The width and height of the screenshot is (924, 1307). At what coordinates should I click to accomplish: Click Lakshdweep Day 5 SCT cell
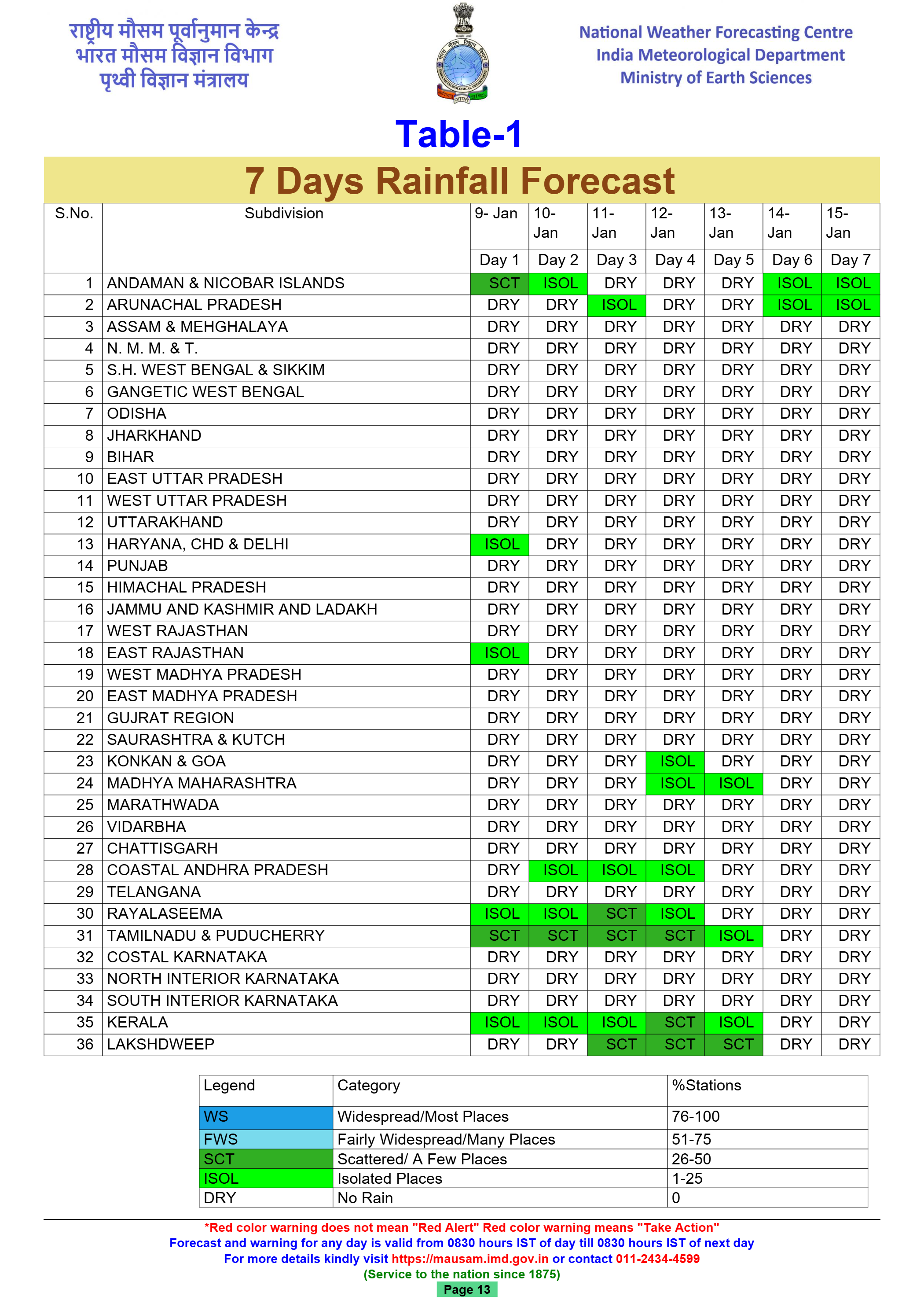(733, 1044)
